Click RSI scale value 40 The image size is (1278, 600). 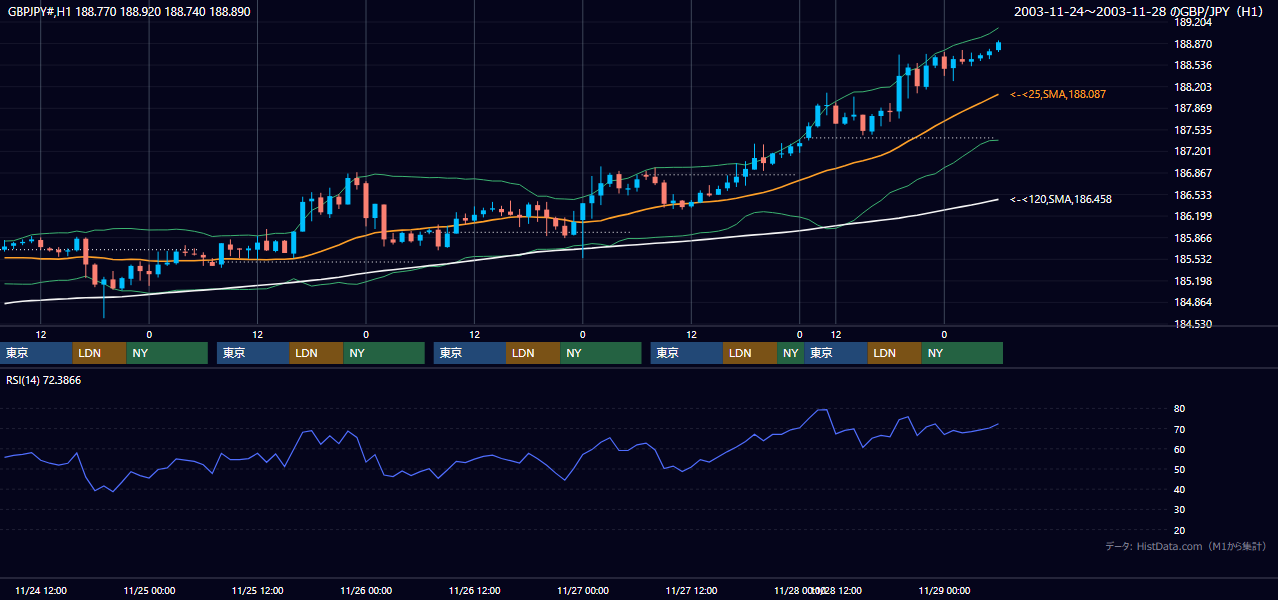[x=1179, y=489]
